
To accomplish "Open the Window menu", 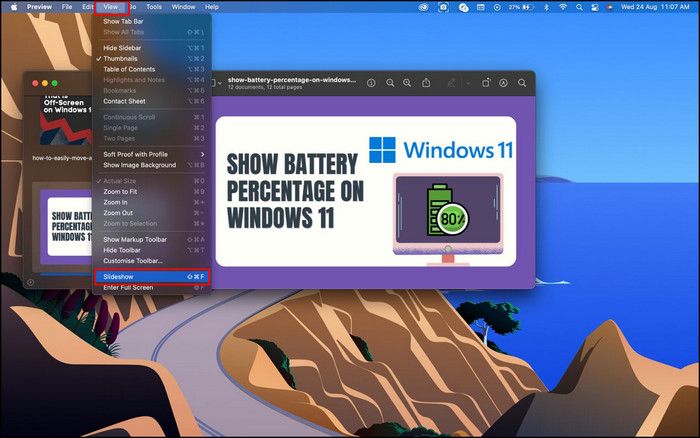I will [x=183, y=7].
